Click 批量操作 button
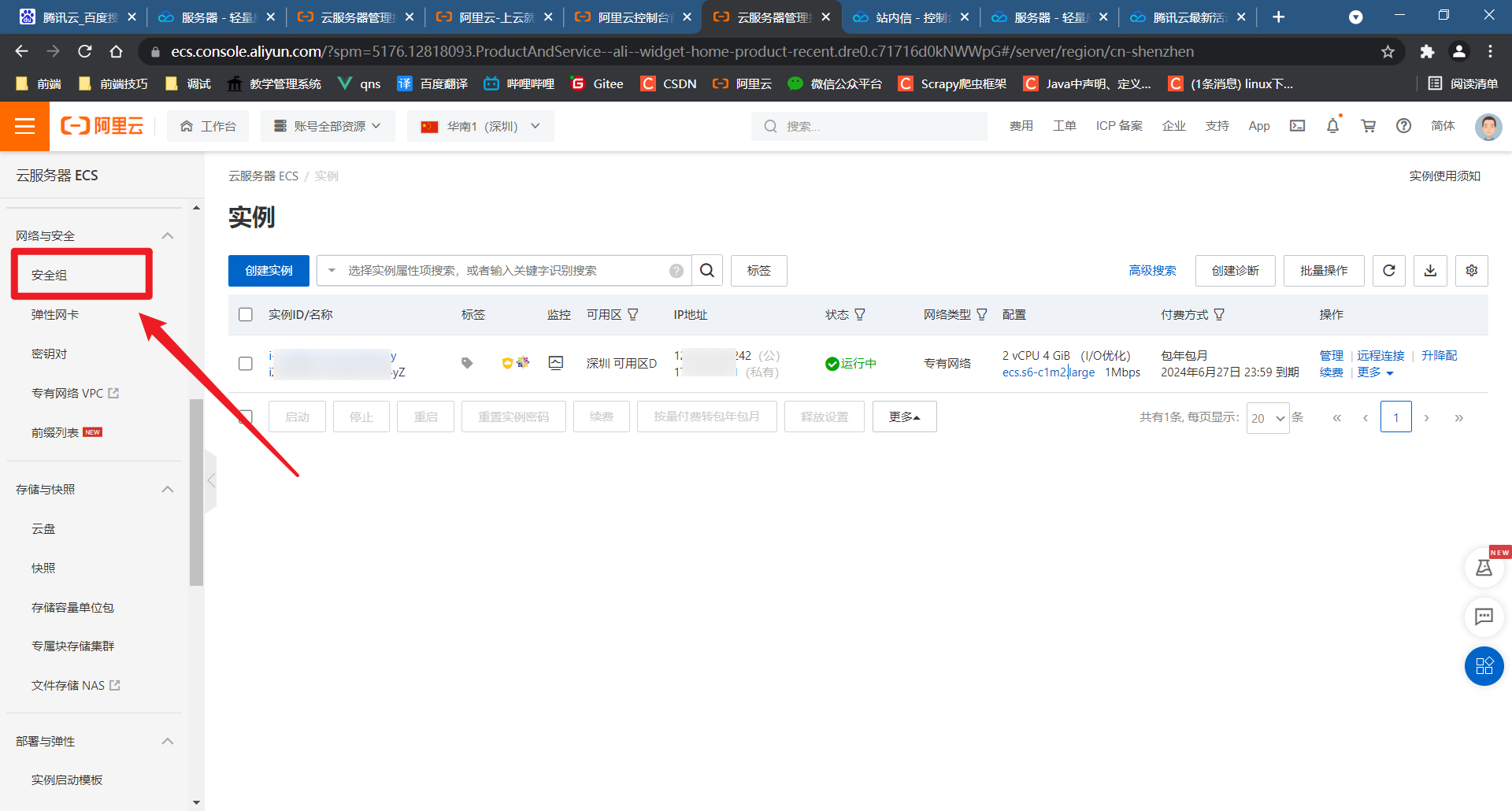Screen dimensions: 1512x811 point(1324,271)
